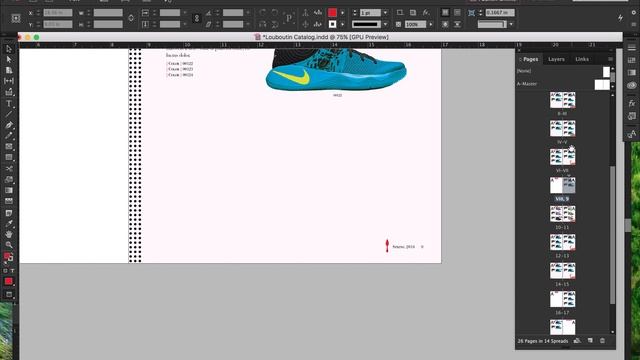Select the Content Collector tool
This screenshot has height=360, width=640.
pyautogui.click(x=9, y=92)
